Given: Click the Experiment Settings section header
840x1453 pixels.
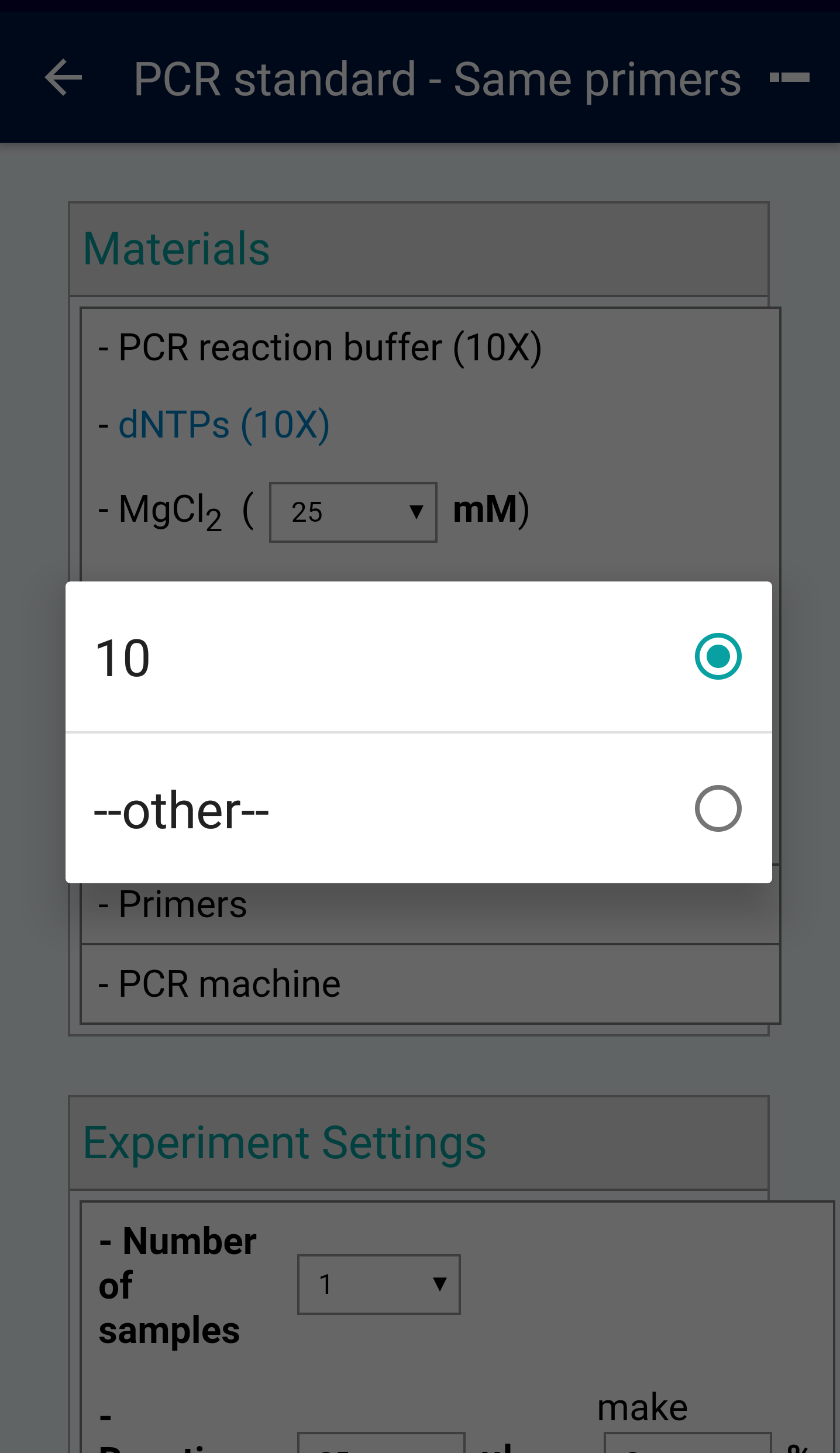Looking at the screenshot, I should [284, 1143].
